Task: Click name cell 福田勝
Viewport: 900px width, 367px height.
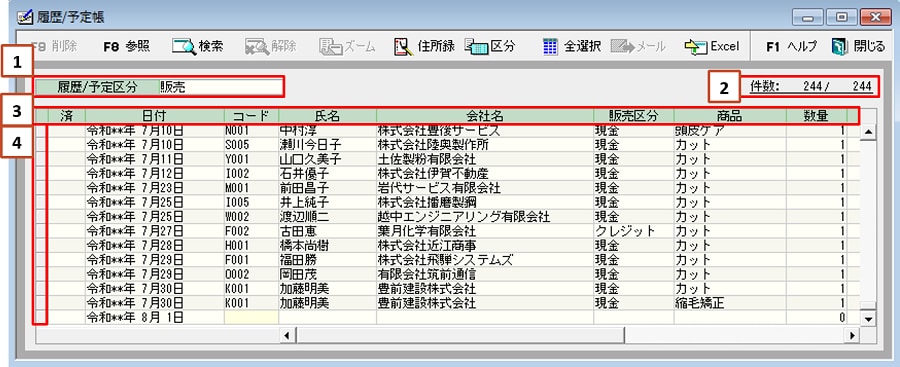Action: point(327,260)
